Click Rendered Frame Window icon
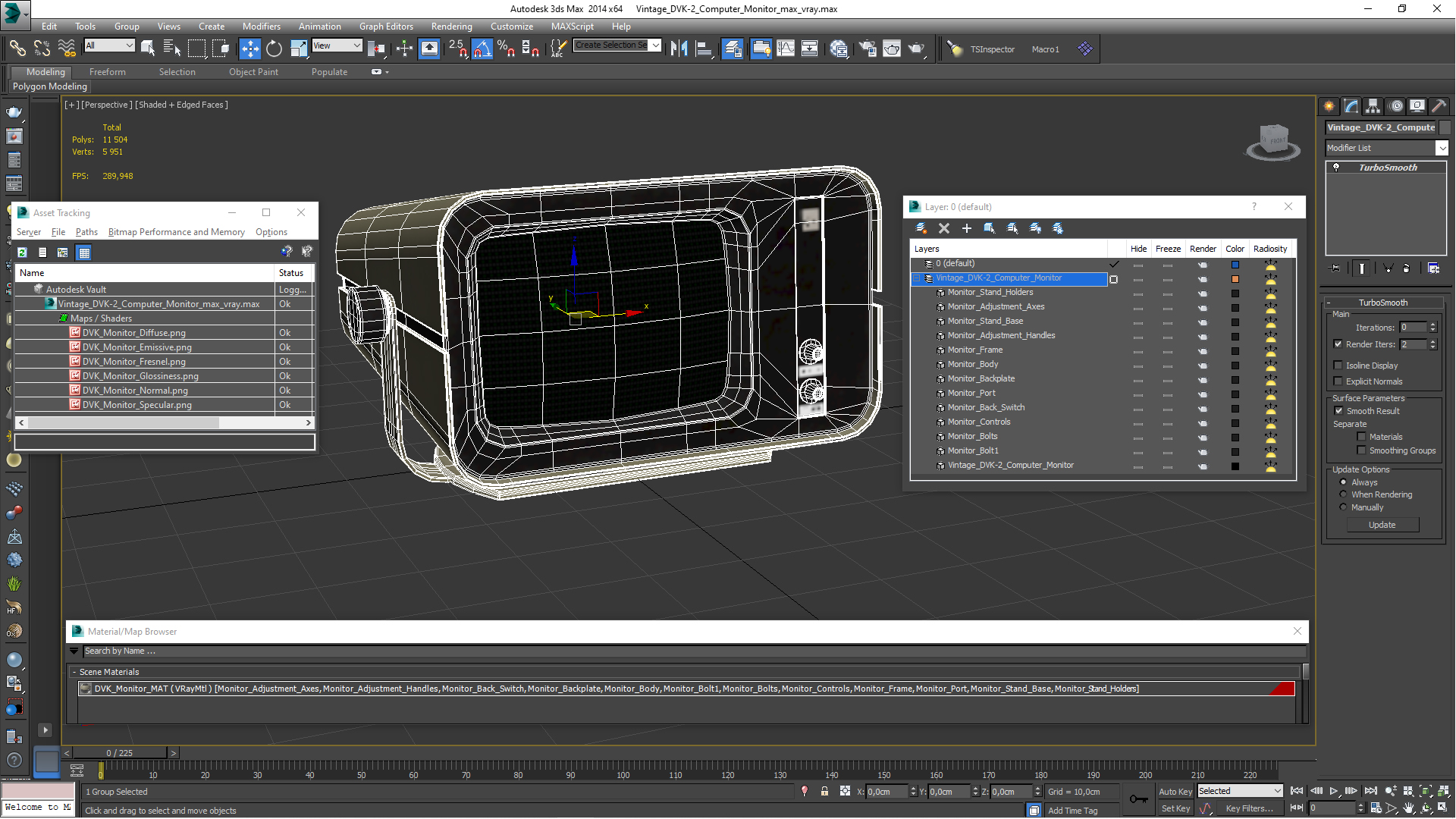The image size is (1456, 819). 892,49
